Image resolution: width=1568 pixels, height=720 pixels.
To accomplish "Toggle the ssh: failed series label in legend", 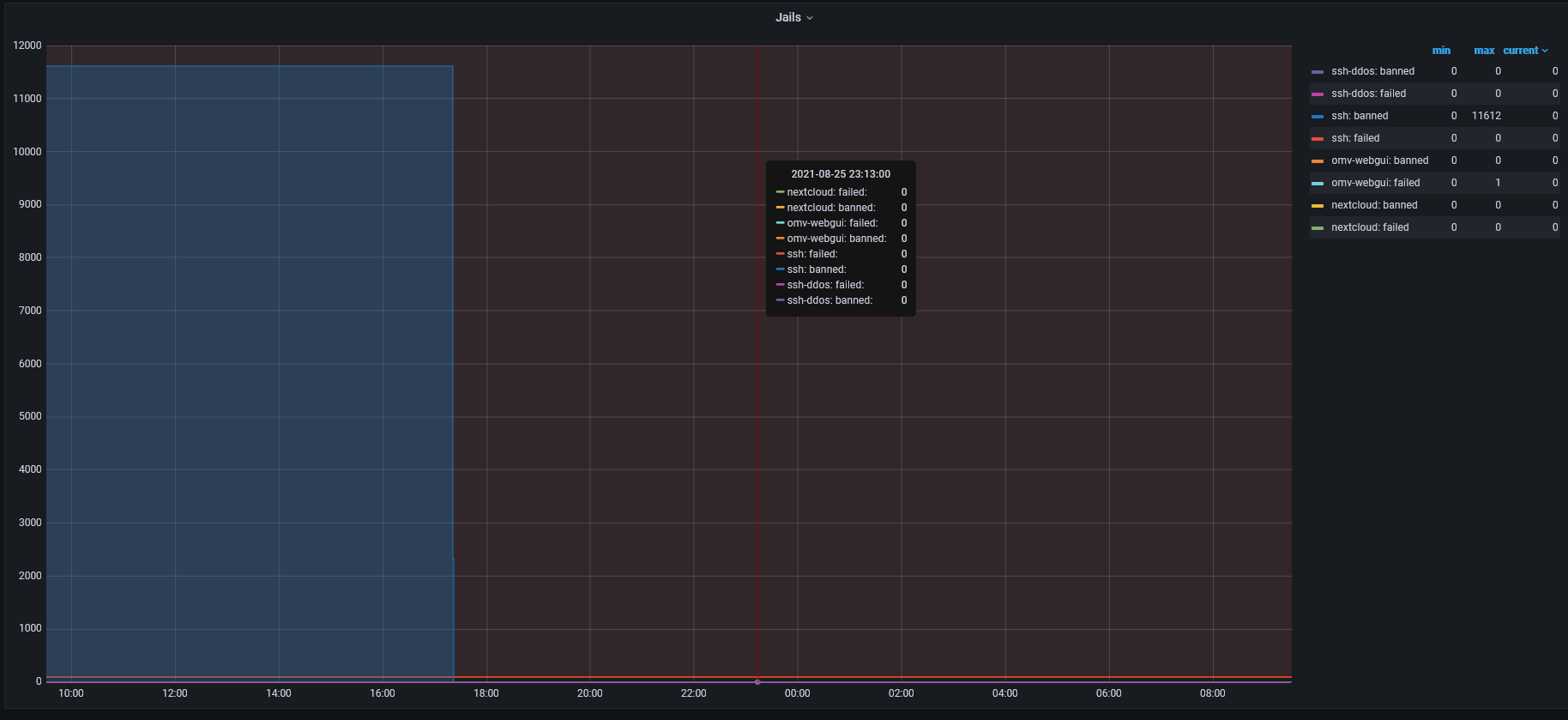I will [1355, 138].
